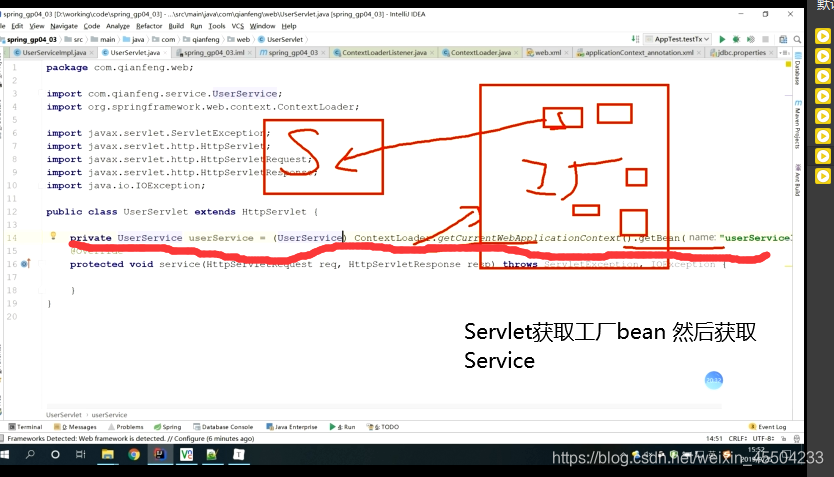The height and width of the screenshot is (477, 834).
Task: Open the Edit menu
Action: click(17, 26)
